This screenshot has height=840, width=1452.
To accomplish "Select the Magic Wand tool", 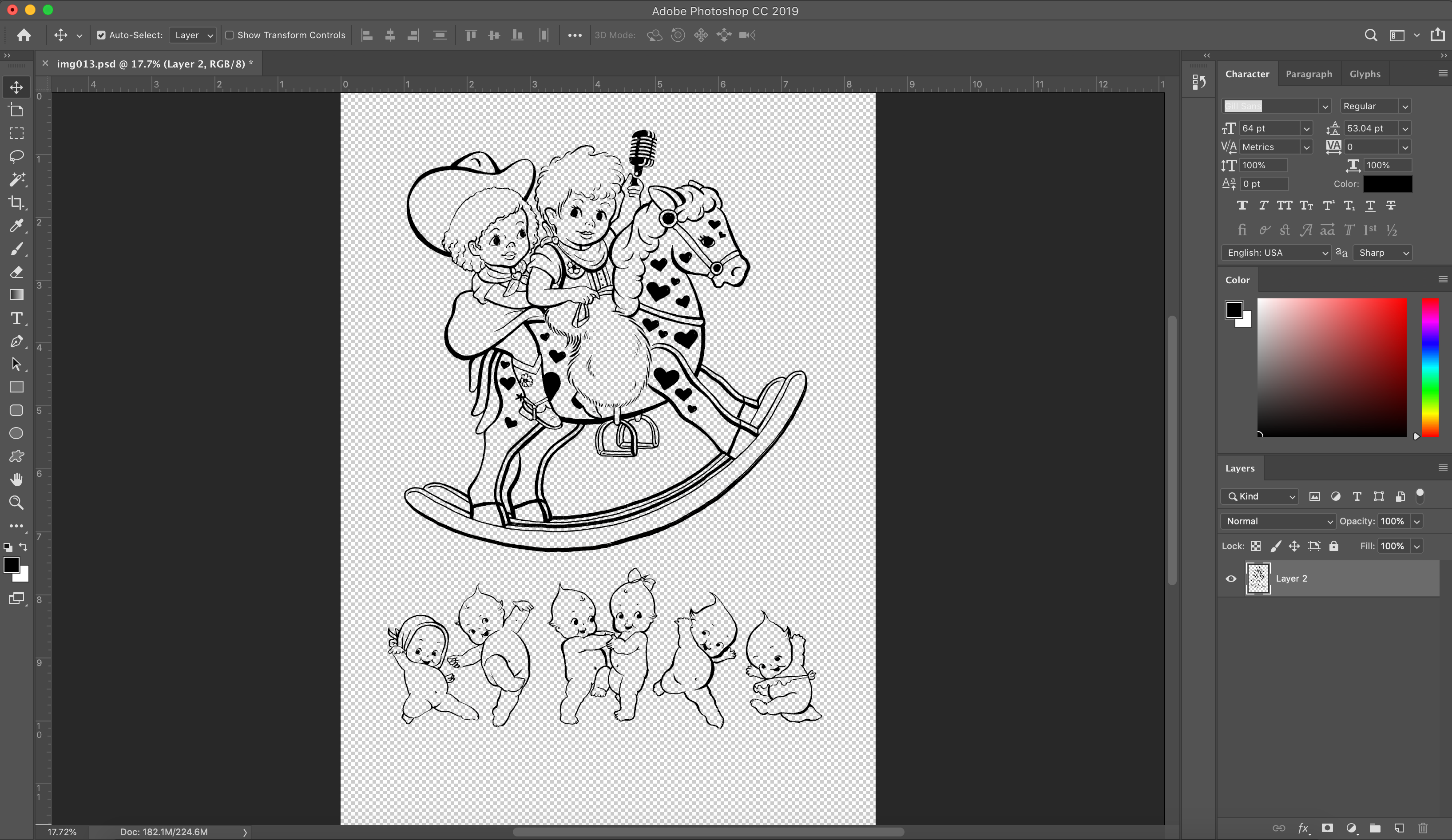I will click(x=16, y=180).
